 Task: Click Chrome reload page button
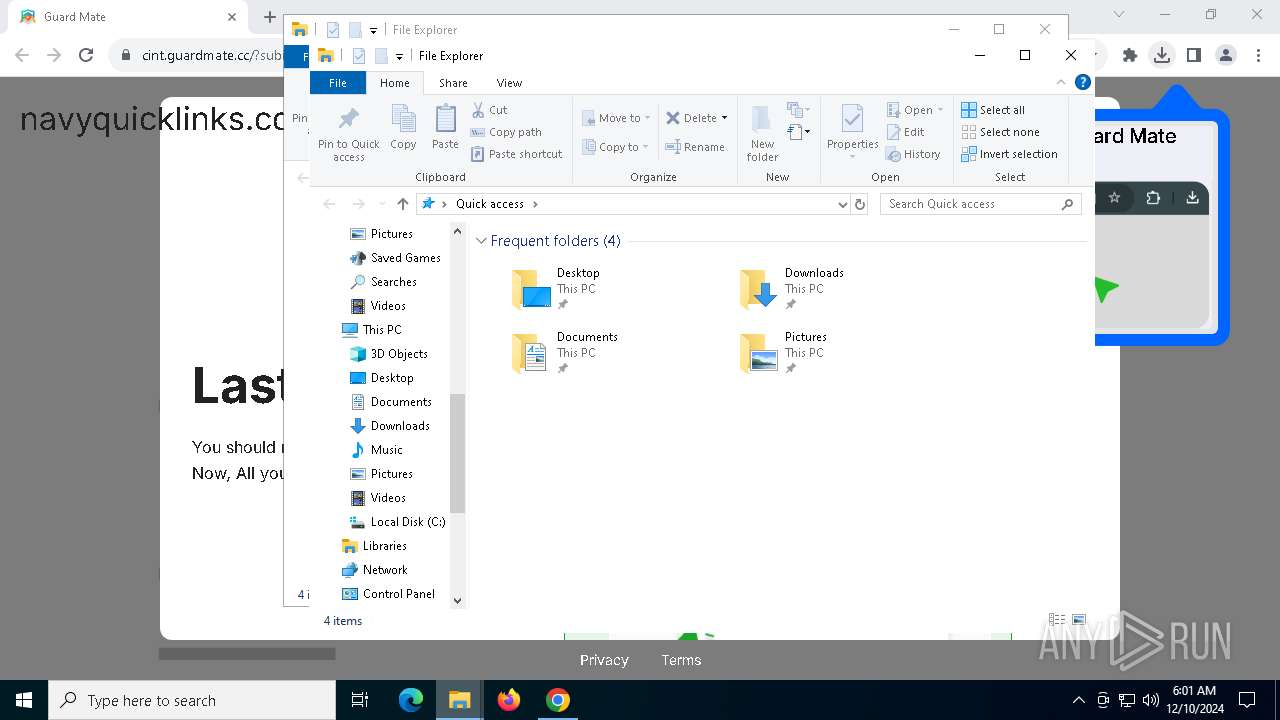point(86,55)
